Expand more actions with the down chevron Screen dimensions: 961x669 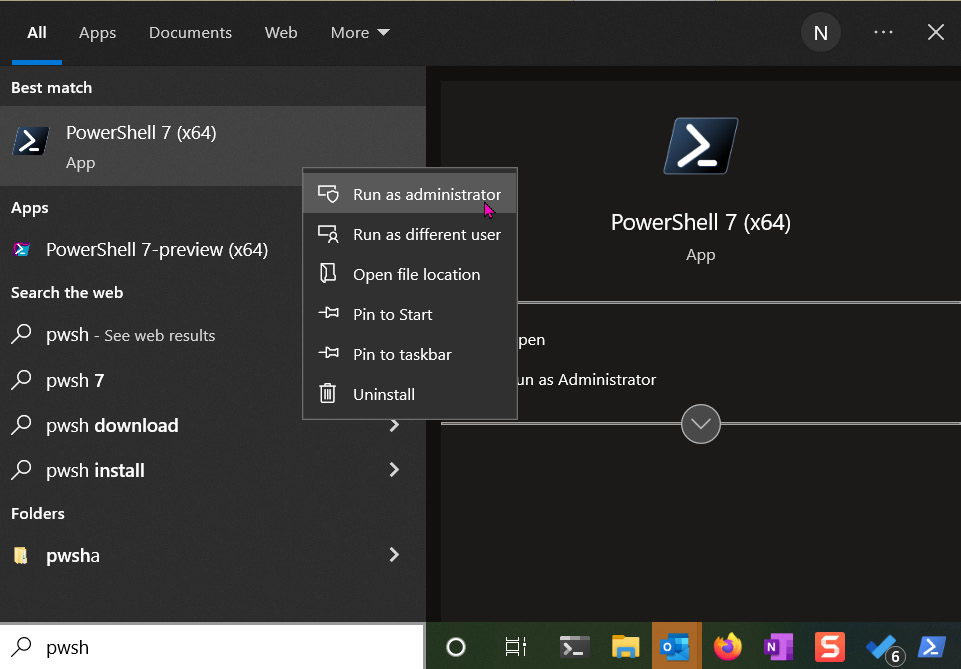click(701, 424)
